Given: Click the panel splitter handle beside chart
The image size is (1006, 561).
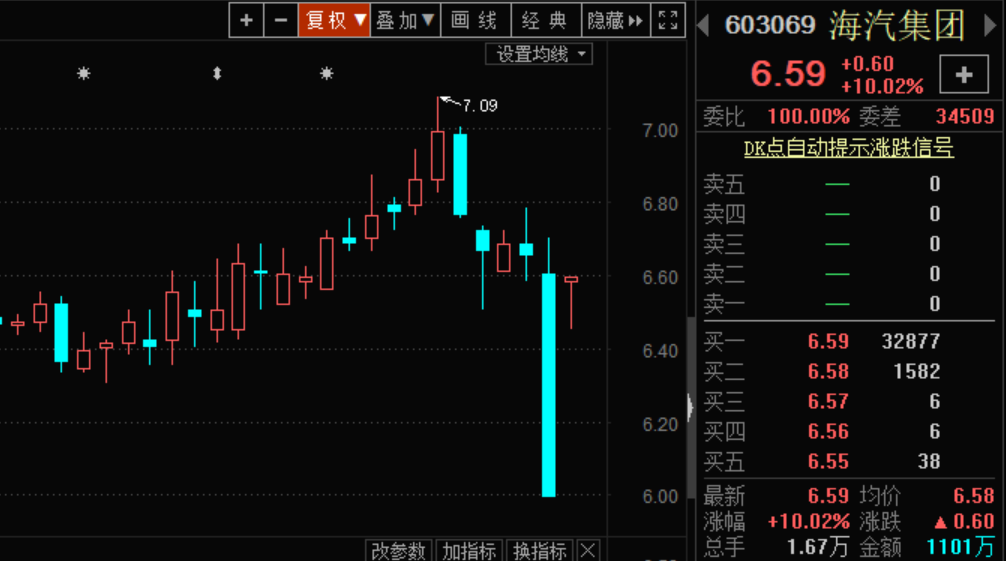Looking at the screenshot, I should 689,407.
